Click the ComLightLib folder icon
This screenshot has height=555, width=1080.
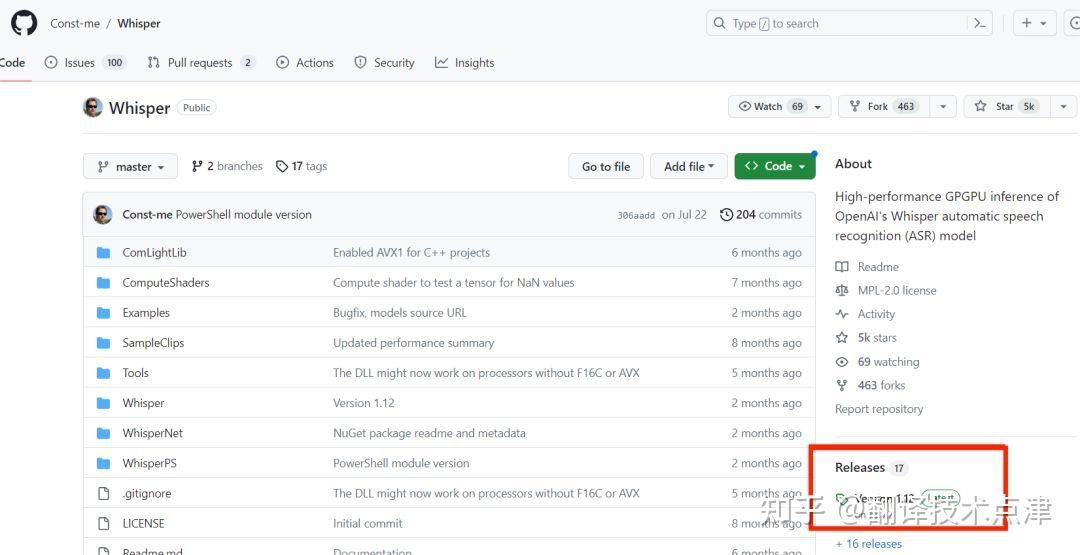point(103,253)
